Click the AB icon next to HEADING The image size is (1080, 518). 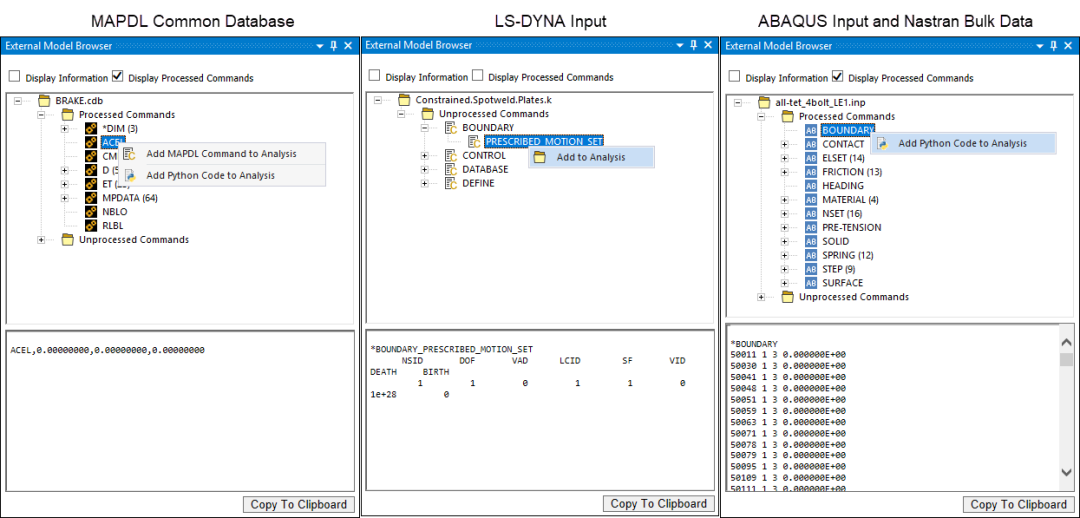click(811, 186)
